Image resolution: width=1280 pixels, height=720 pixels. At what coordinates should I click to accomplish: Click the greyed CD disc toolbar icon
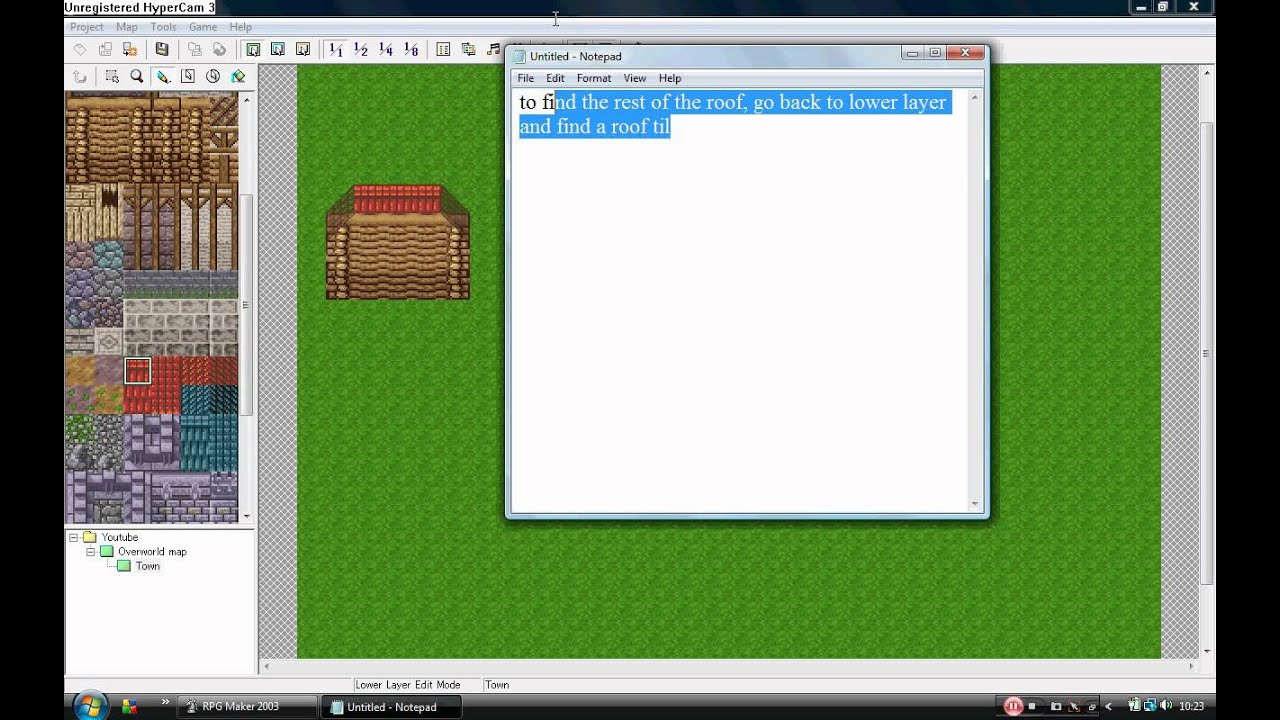220,49
